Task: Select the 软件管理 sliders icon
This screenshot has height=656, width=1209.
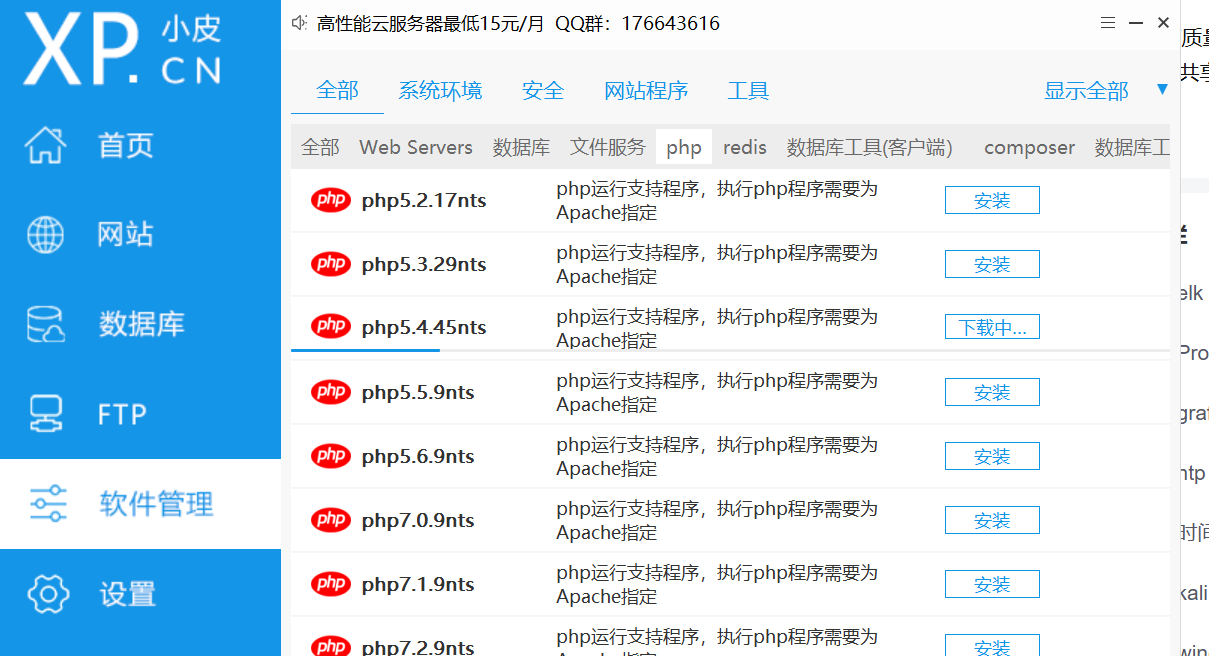Action: coord(47,503)
